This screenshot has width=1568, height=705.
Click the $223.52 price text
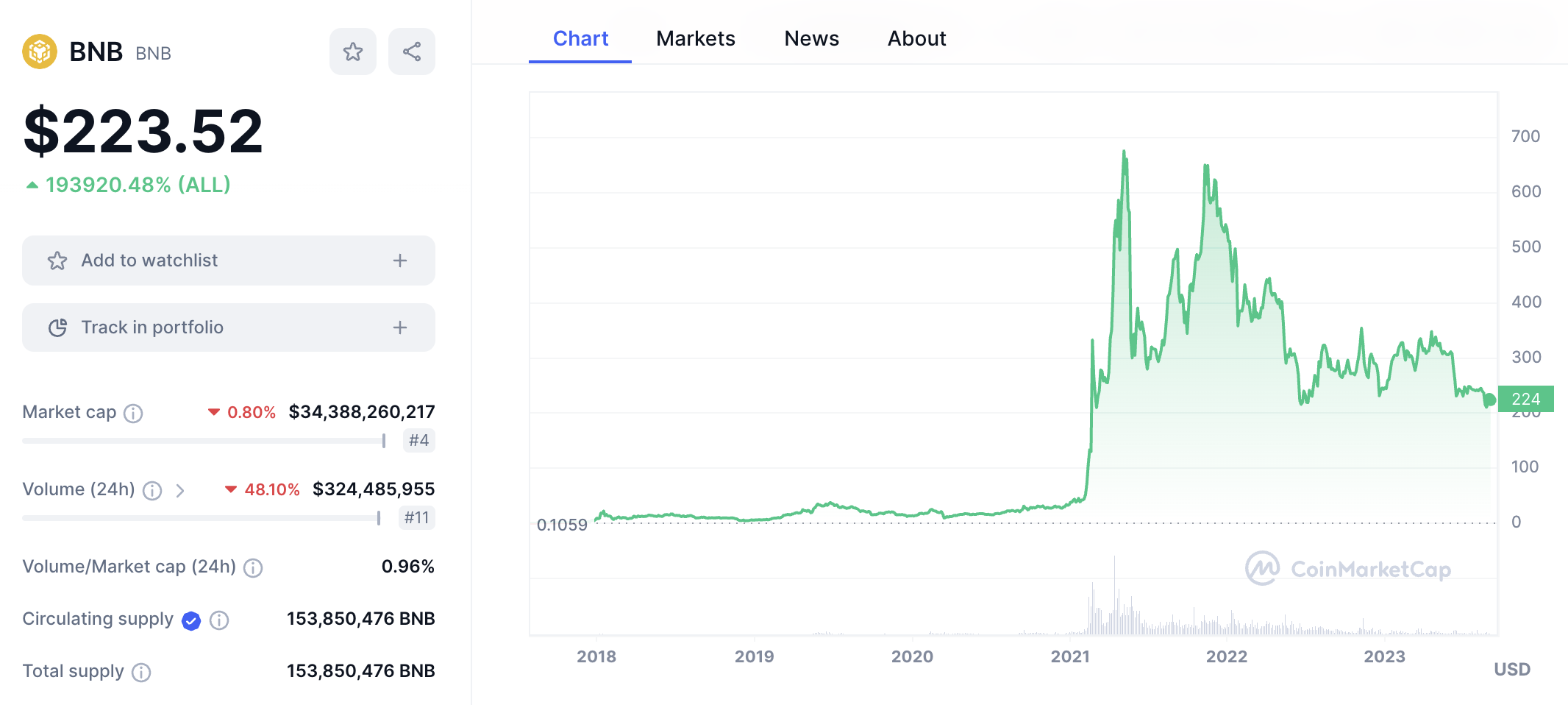143,132
